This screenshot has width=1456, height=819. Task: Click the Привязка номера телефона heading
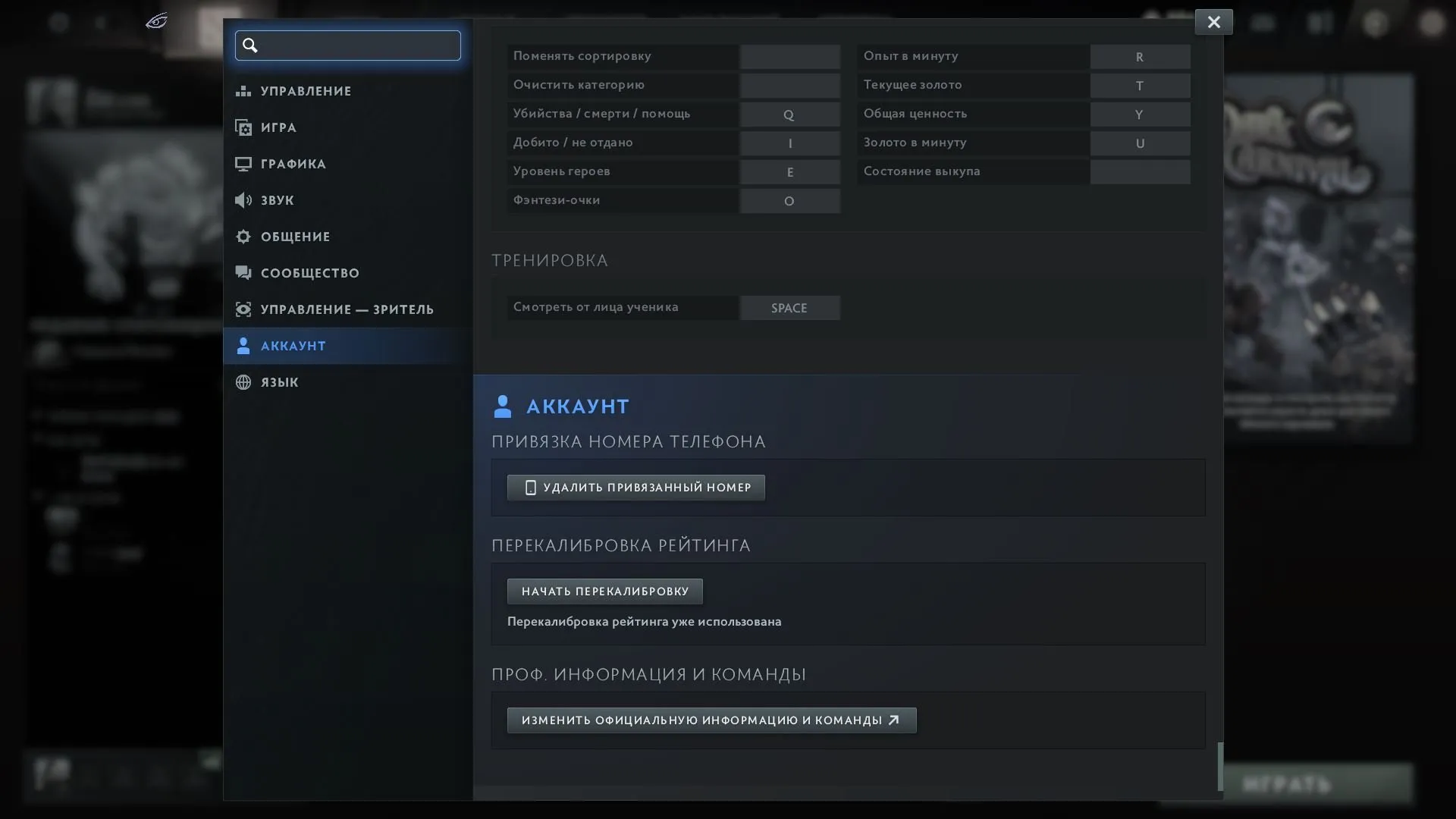tap(629, 442)
